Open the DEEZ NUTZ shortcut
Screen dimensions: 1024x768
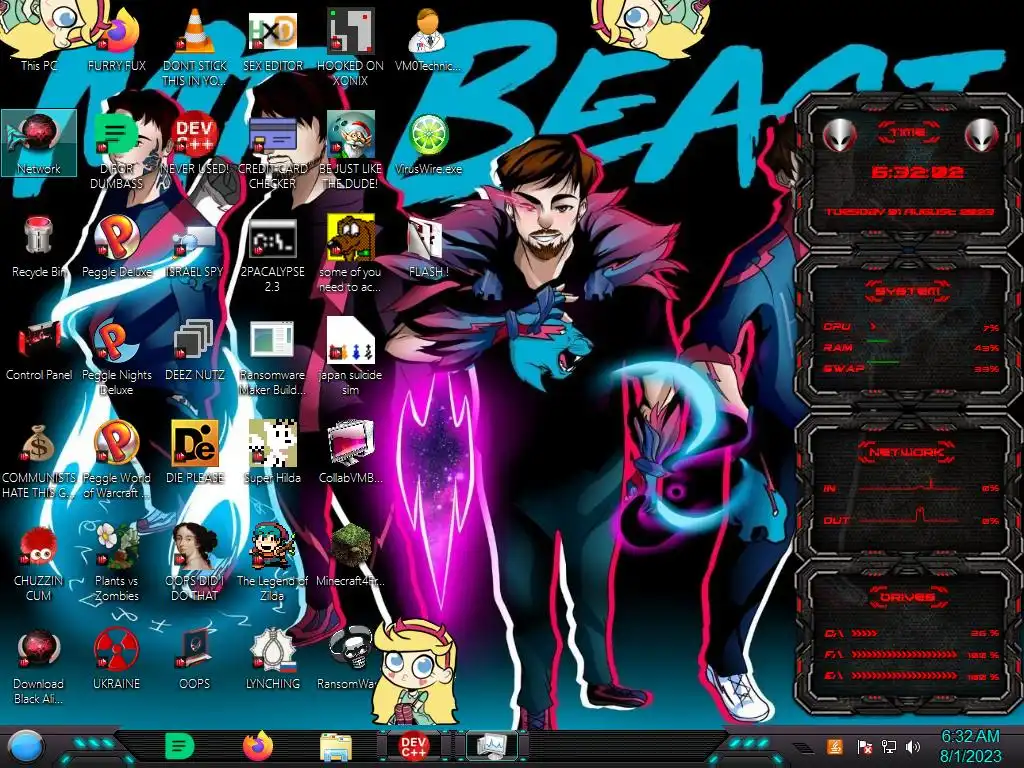point(195,349)
